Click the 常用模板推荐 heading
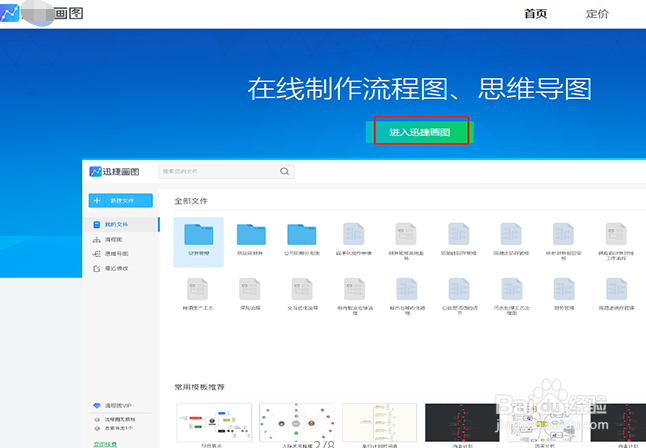The image size is (646, 448). (x=199, y=387)
